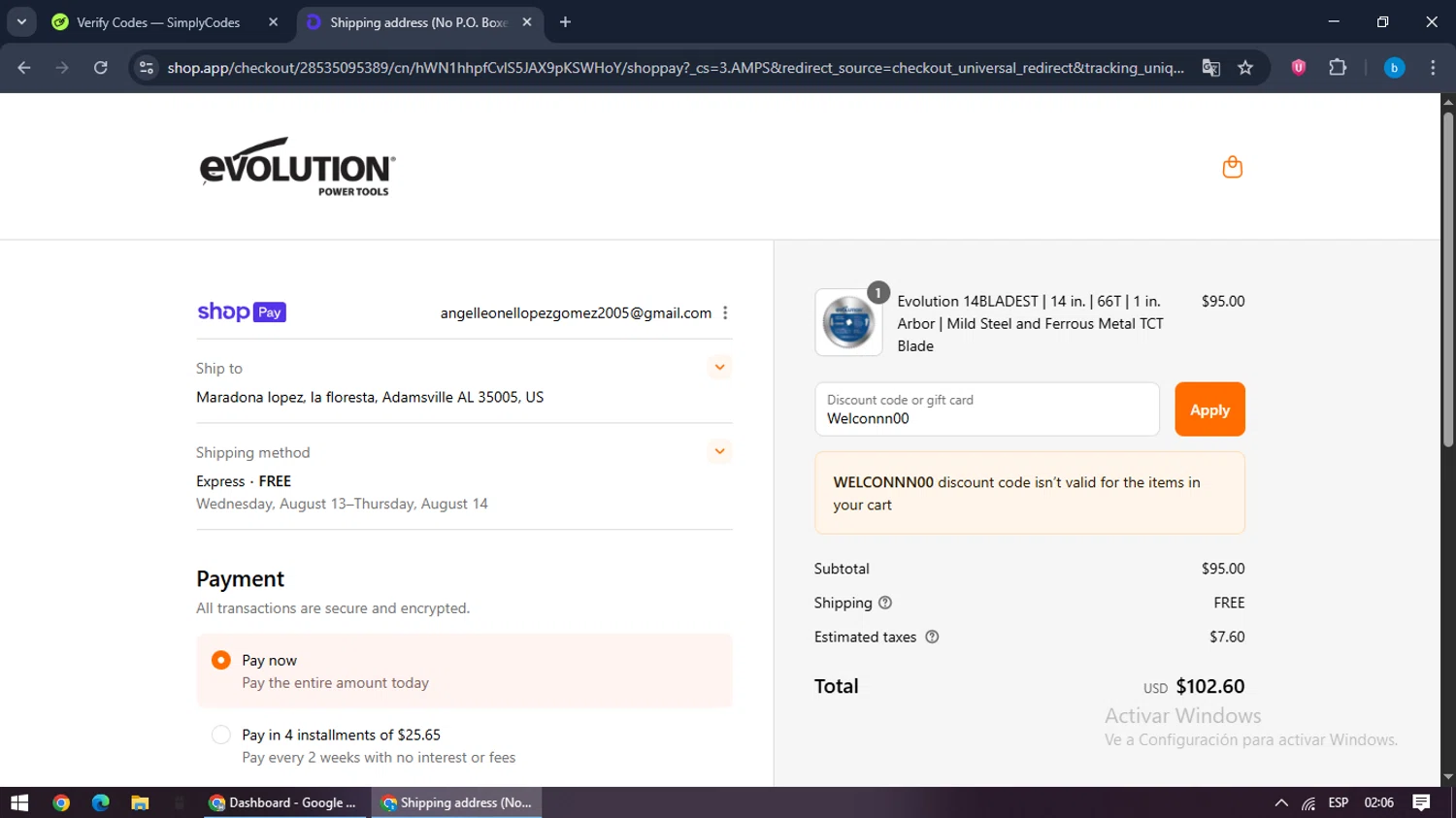The image size is (1456, 818).
Task: Click the 02:06 taskbar clock
Action: click(x=1379, y=802)
